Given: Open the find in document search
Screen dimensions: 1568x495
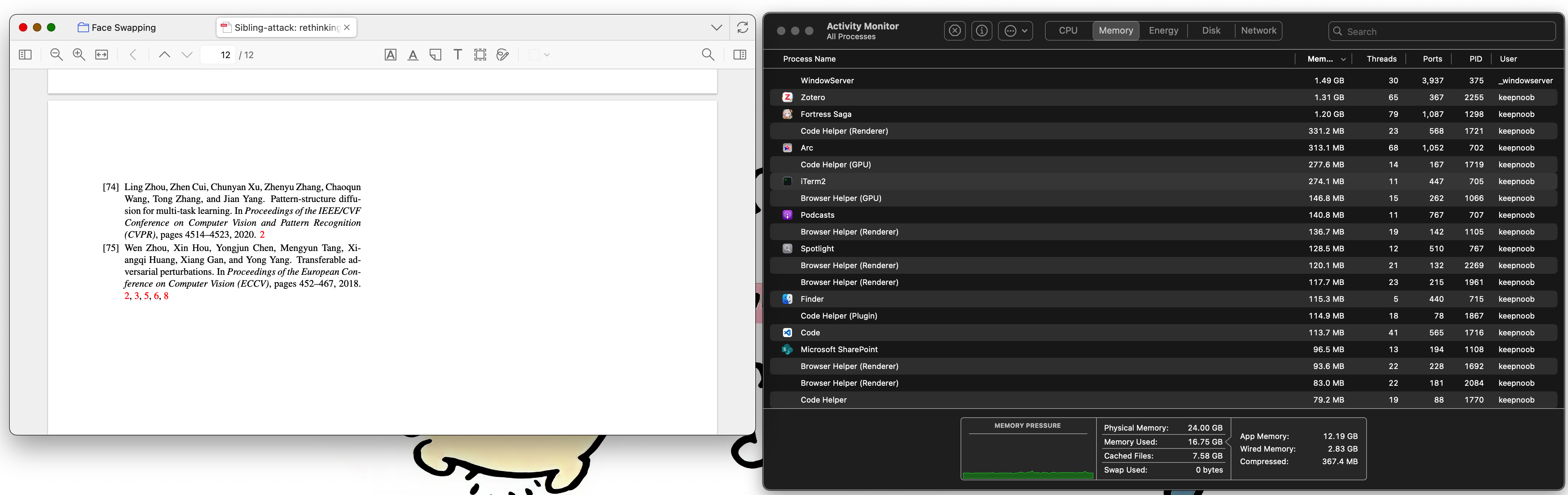Looking at the screenshot, I should pos(707,55).
